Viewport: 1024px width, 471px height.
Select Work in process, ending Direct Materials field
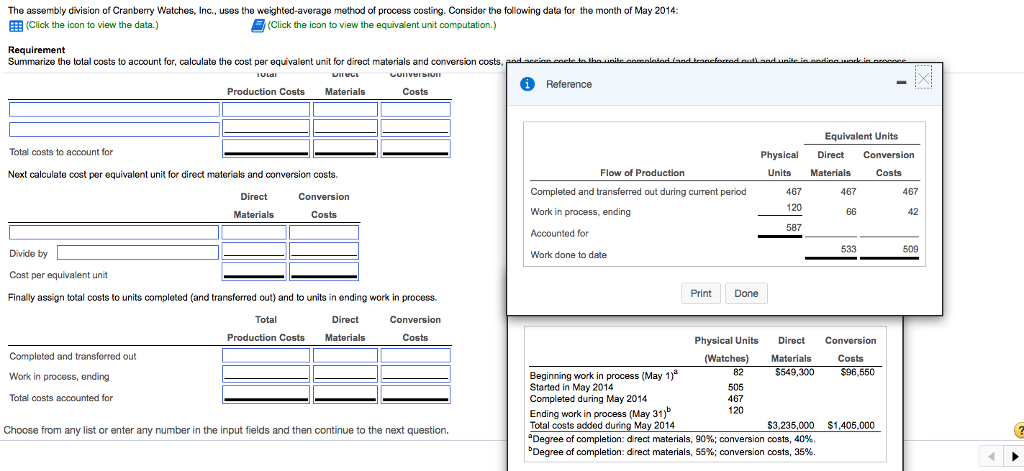tap(345, 374)
